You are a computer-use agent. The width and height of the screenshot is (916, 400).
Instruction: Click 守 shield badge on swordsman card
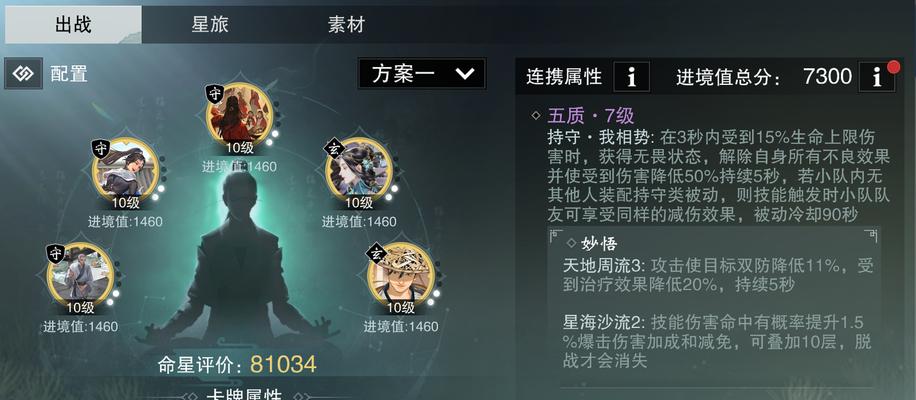(x=101, y=149)
